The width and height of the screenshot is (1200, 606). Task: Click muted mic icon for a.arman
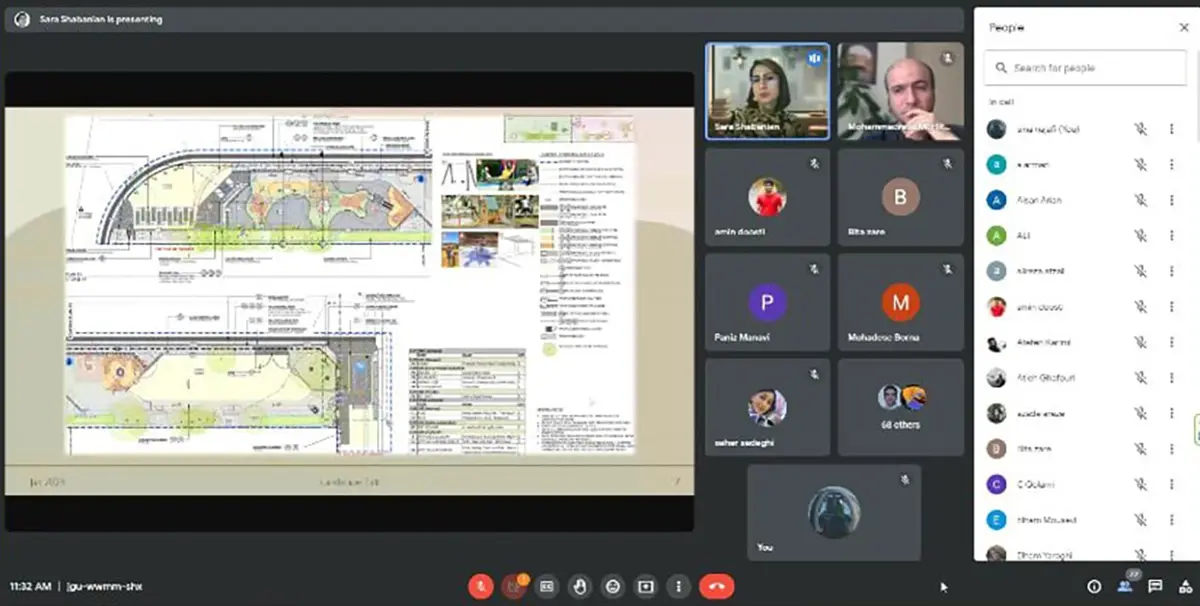[x=1140, y=164]
